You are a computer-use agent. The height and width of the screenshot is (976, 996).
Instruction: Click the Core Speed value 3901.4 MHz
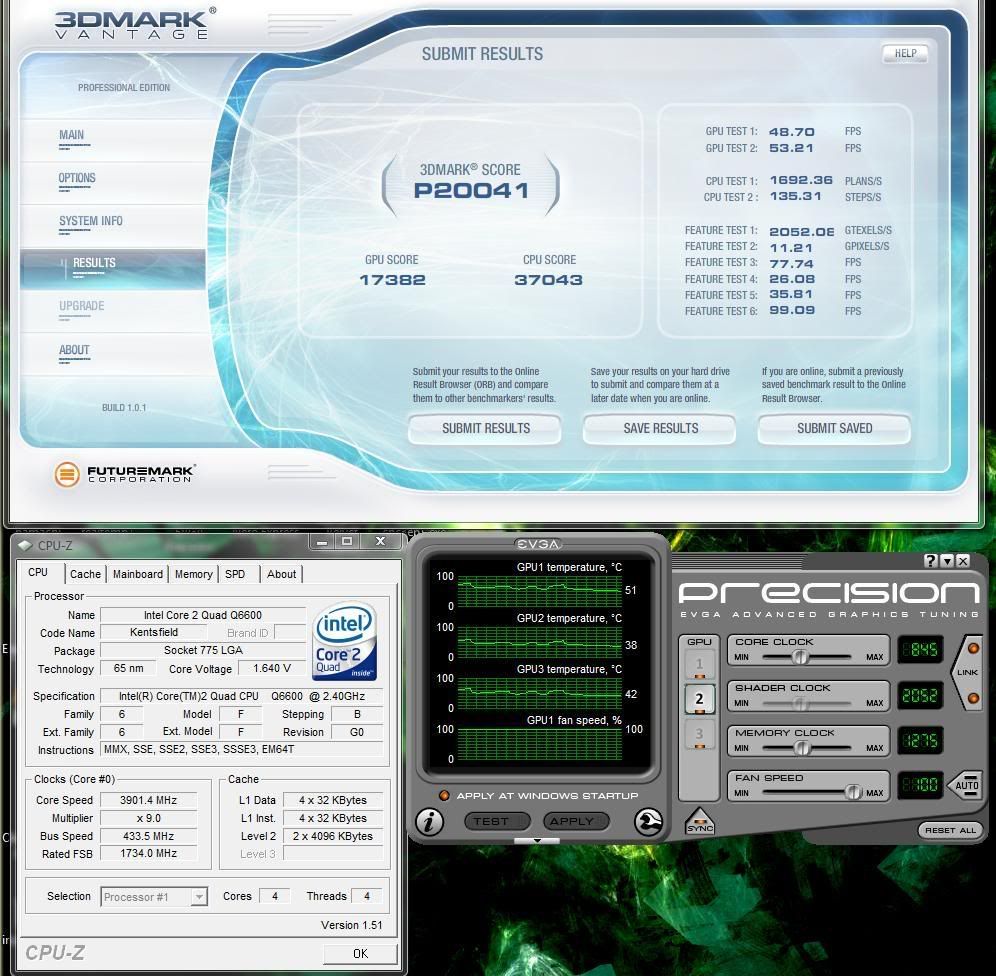149,800
